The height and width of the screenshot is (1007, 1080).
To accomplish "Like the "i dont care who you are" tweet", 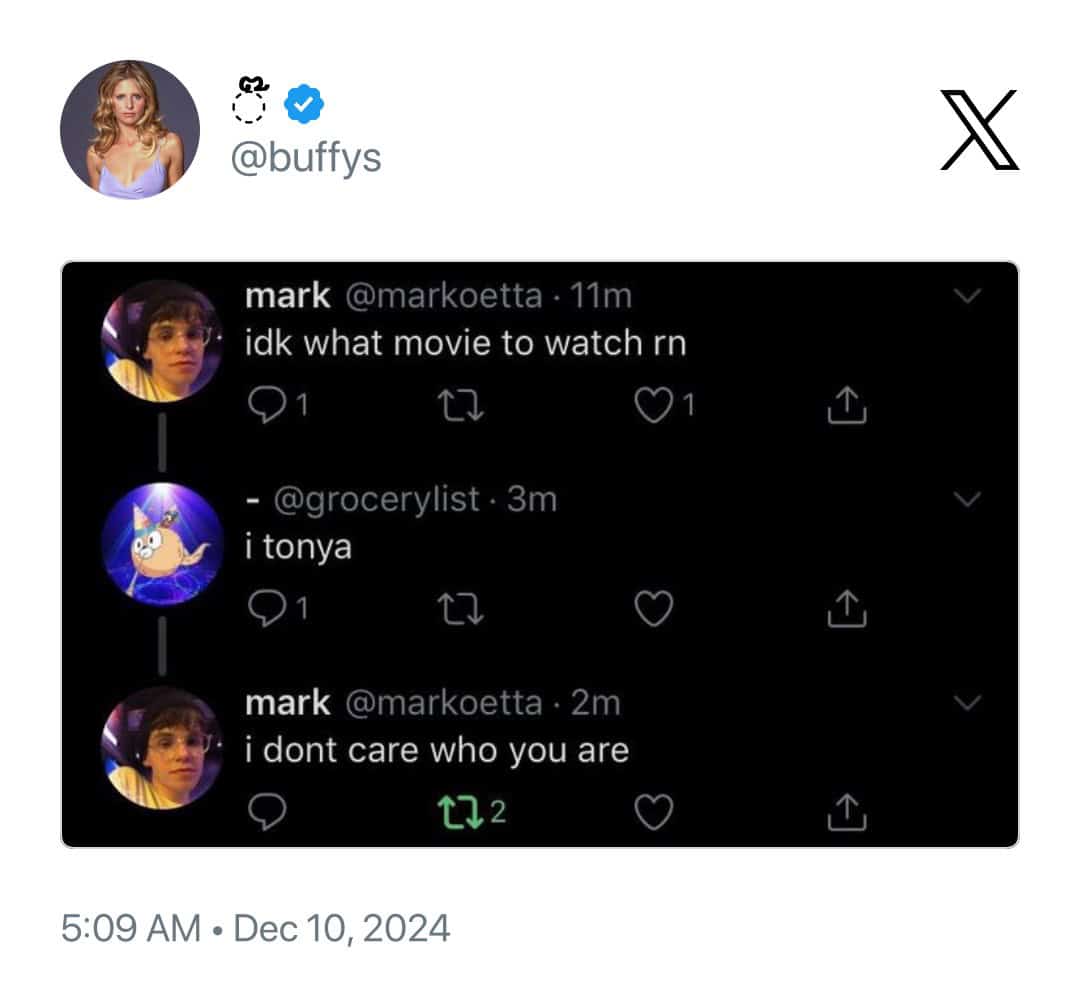I will (x=653, y=812).
